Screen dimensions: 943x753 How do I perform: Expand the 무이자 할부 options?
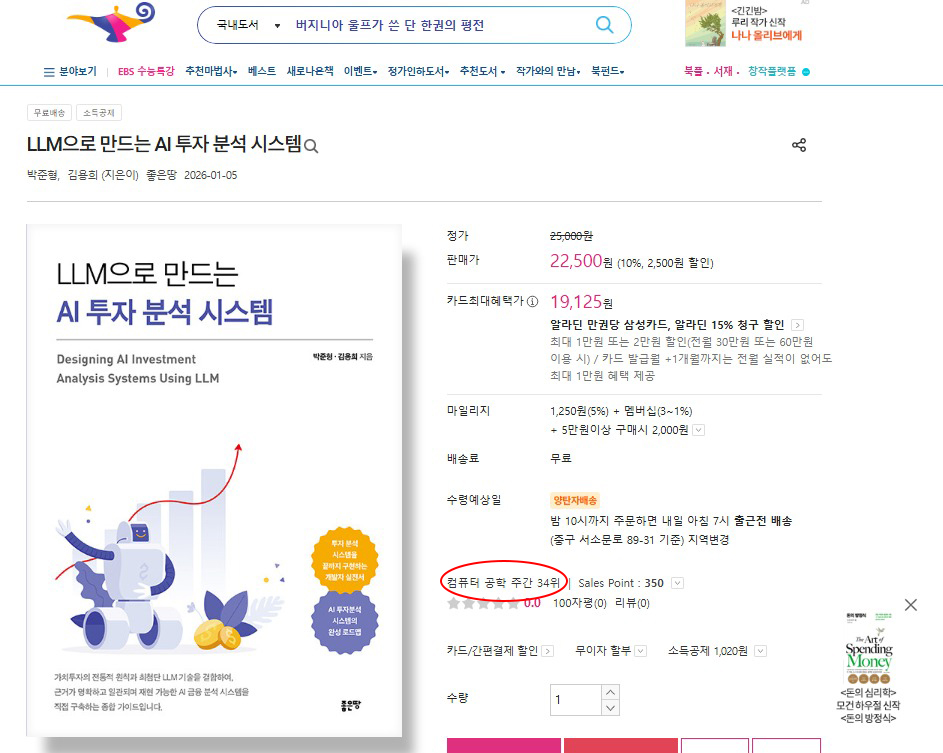tap(640, 651)
